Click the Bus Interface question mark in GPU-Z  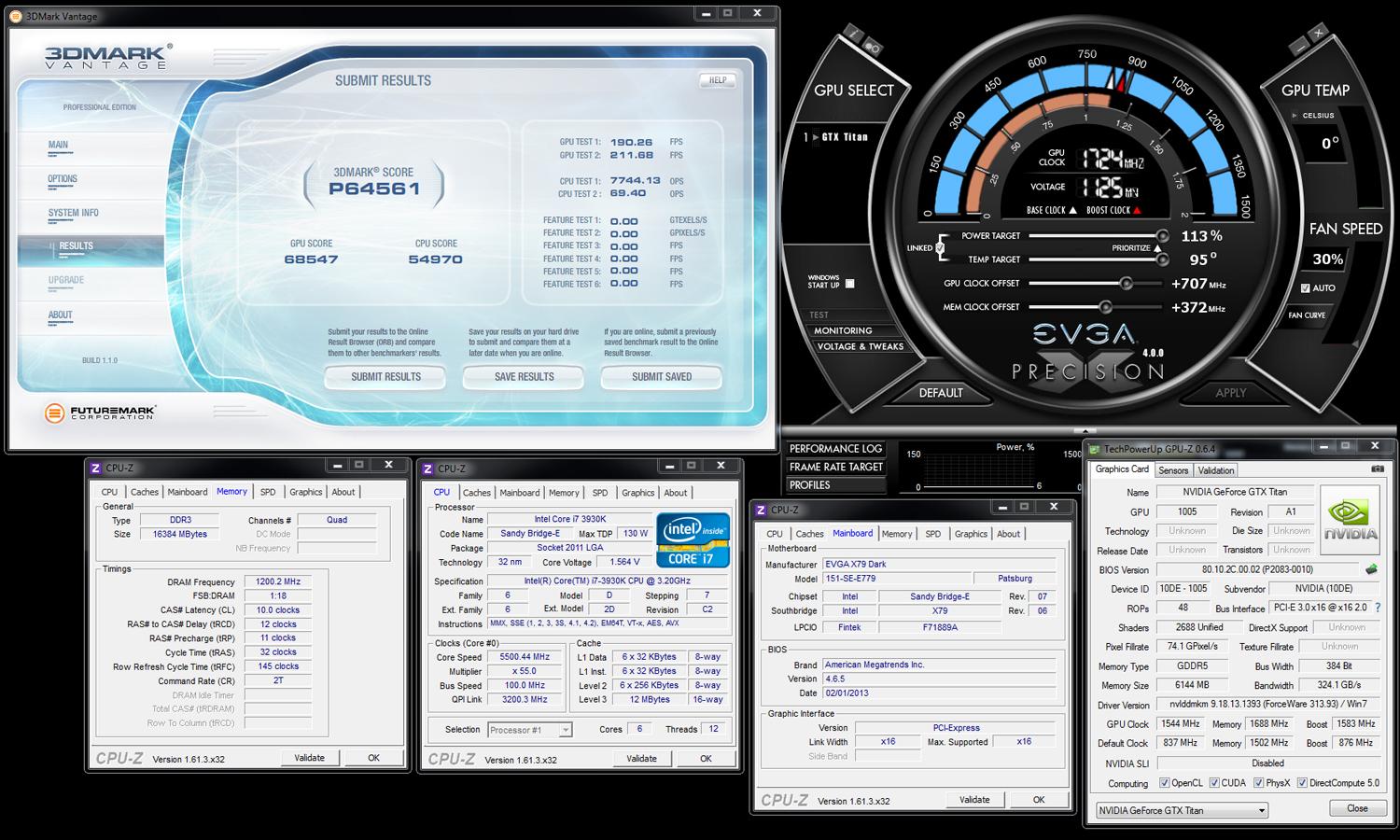pos(1378,608)
